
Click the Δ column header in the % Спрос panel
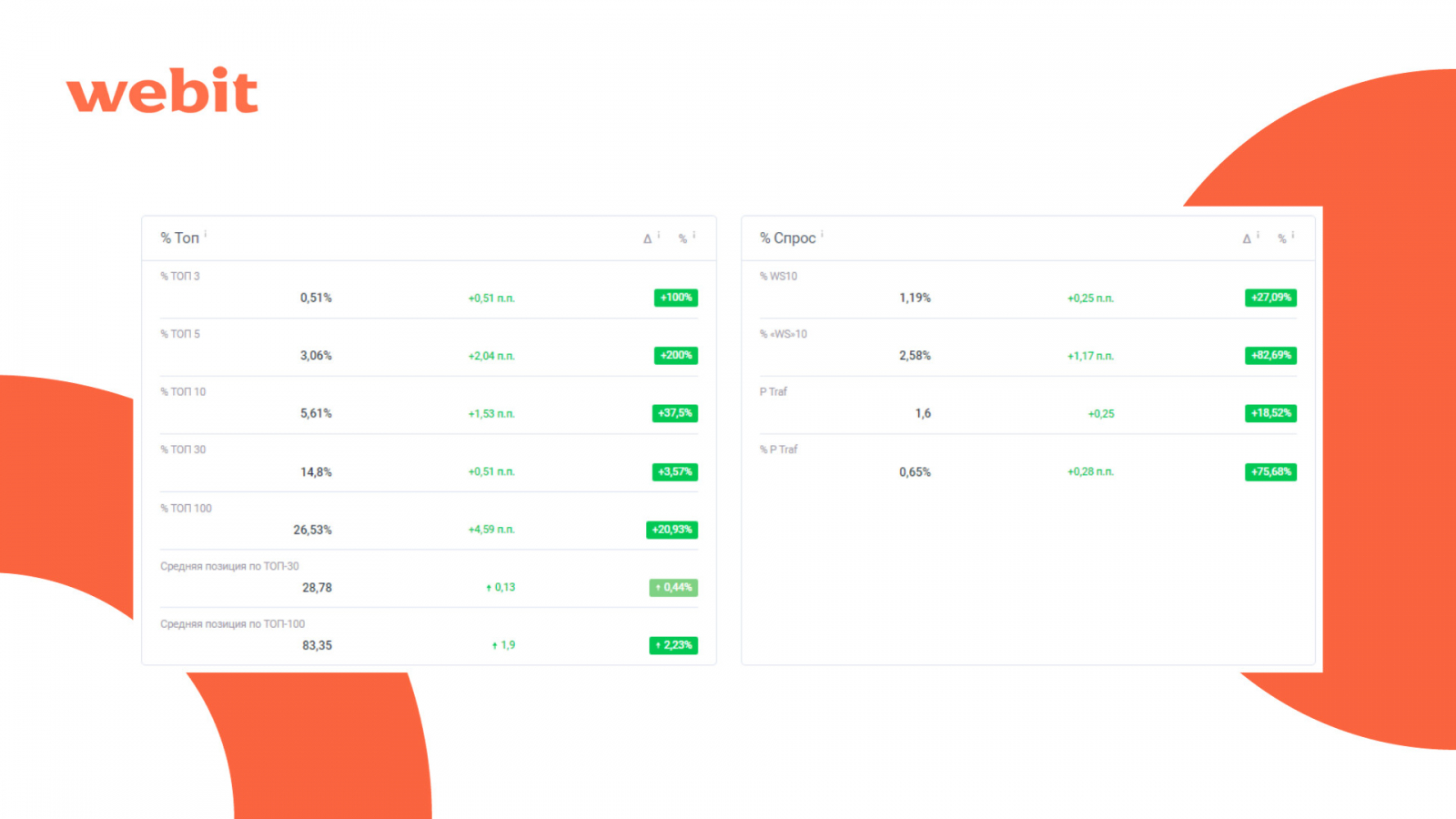tap(1247, 238)
